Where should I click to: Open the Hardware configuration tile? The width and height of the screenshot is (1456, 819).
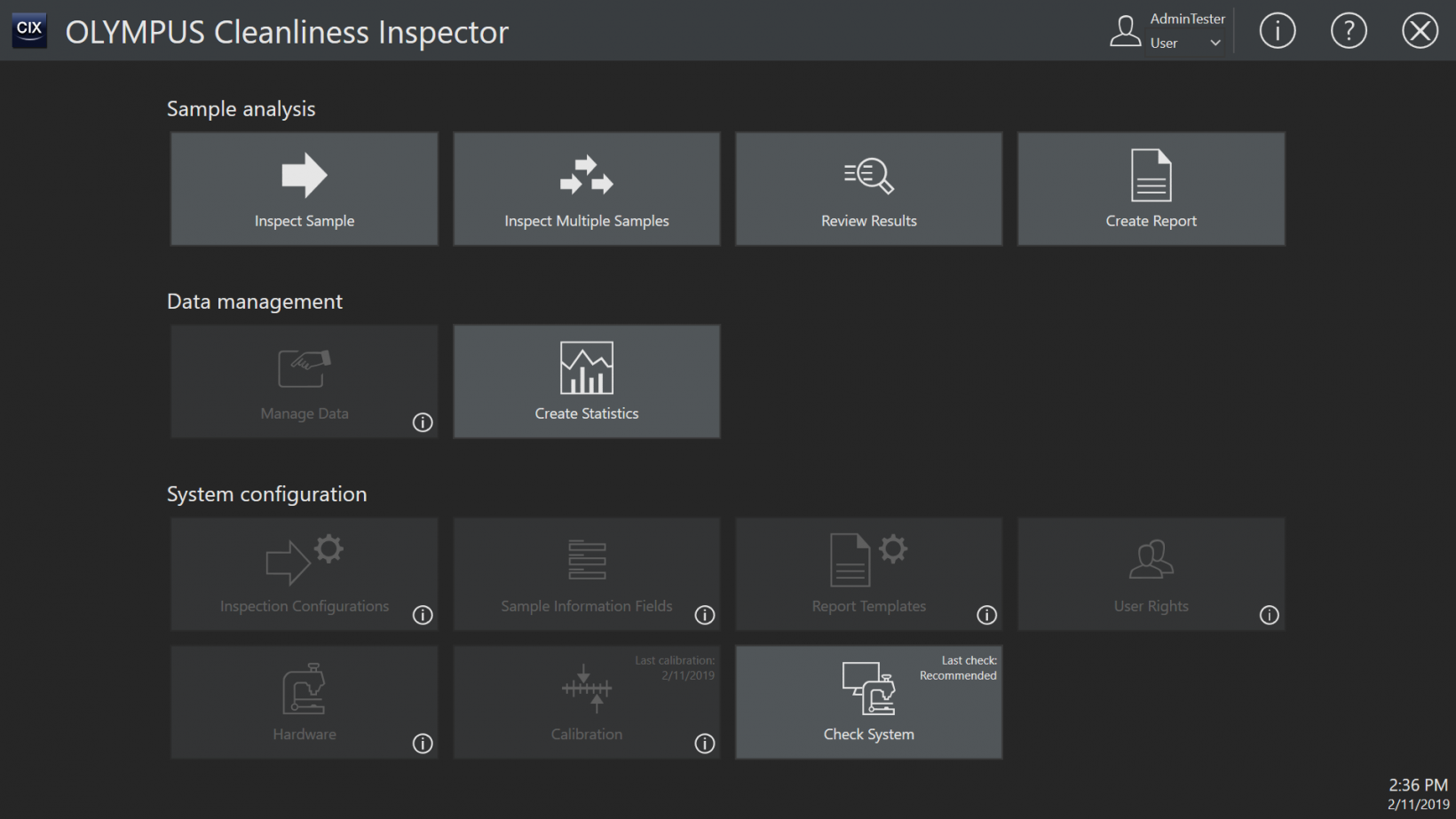click(304, 702)
